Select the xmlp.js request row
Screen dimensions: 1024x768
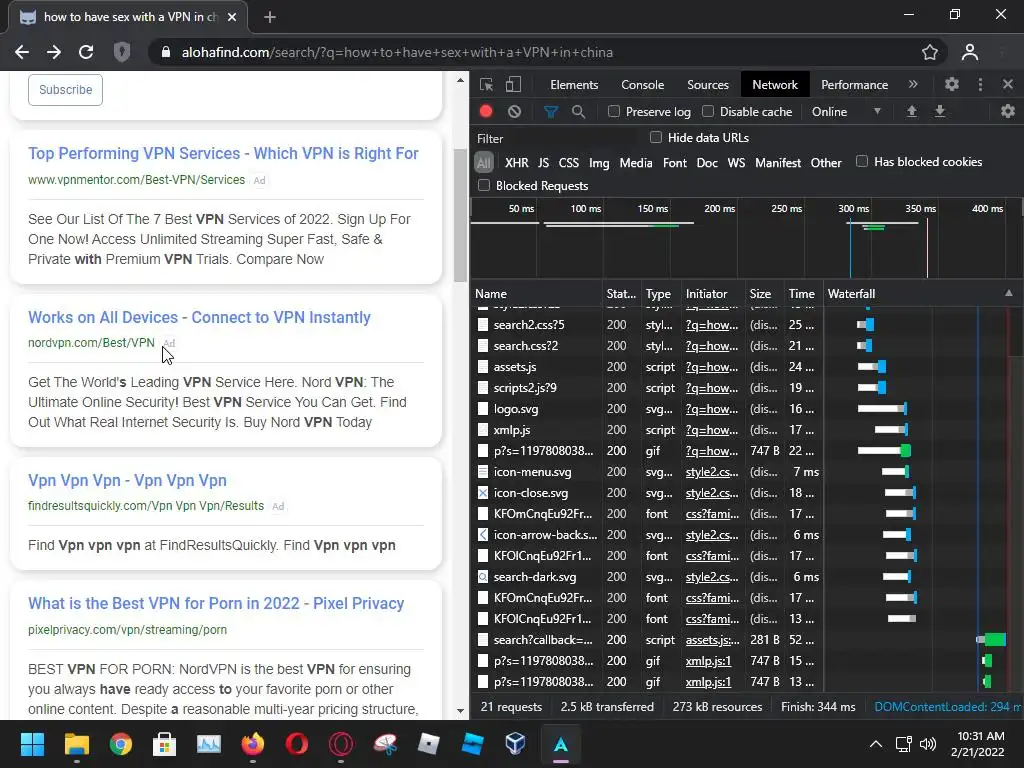(x=647, y=430)
